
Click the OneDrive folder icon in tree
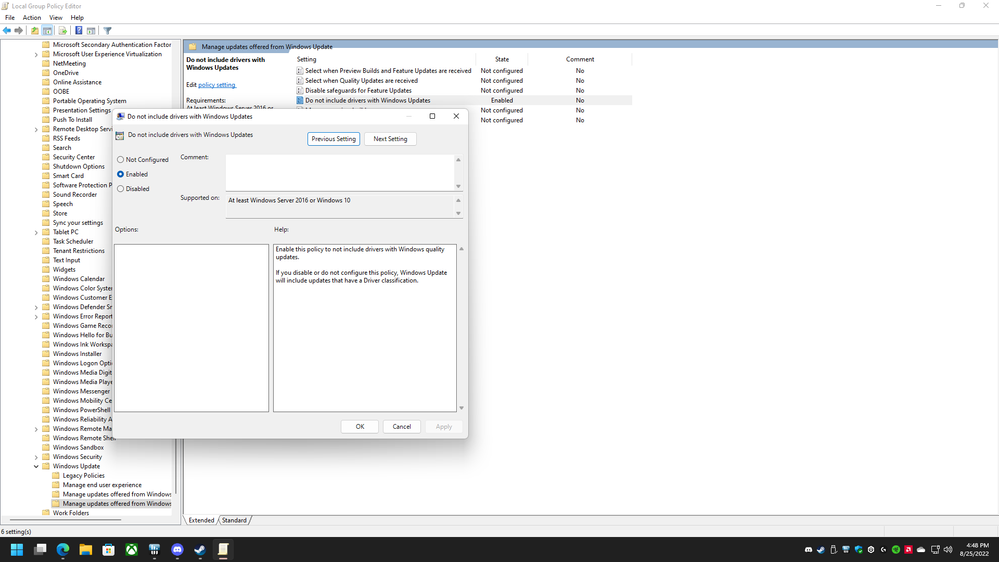coord(46,73)
